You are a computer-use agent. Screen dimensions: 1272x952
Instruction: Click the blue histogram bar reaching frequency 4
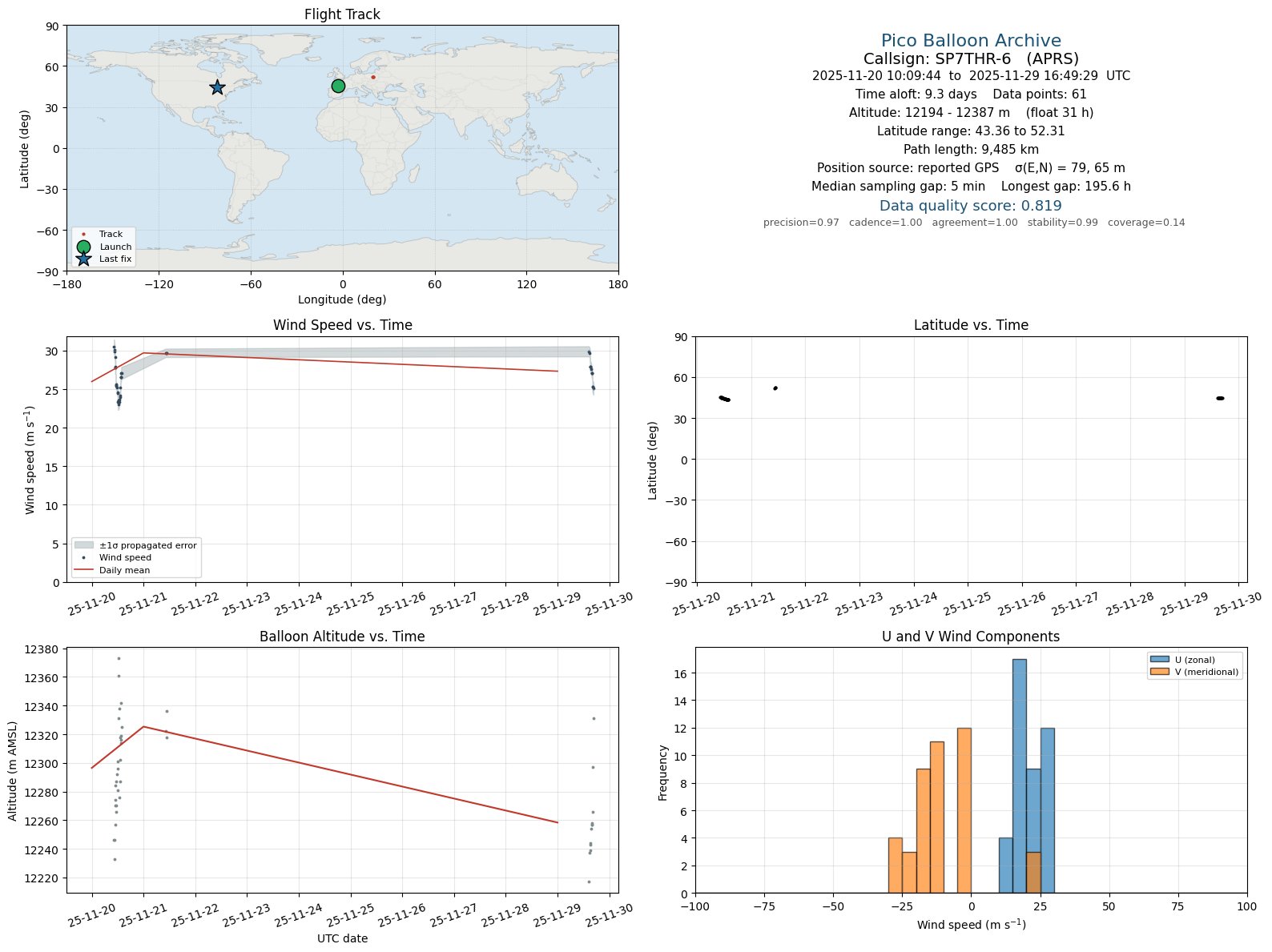tap(1005, 866)
